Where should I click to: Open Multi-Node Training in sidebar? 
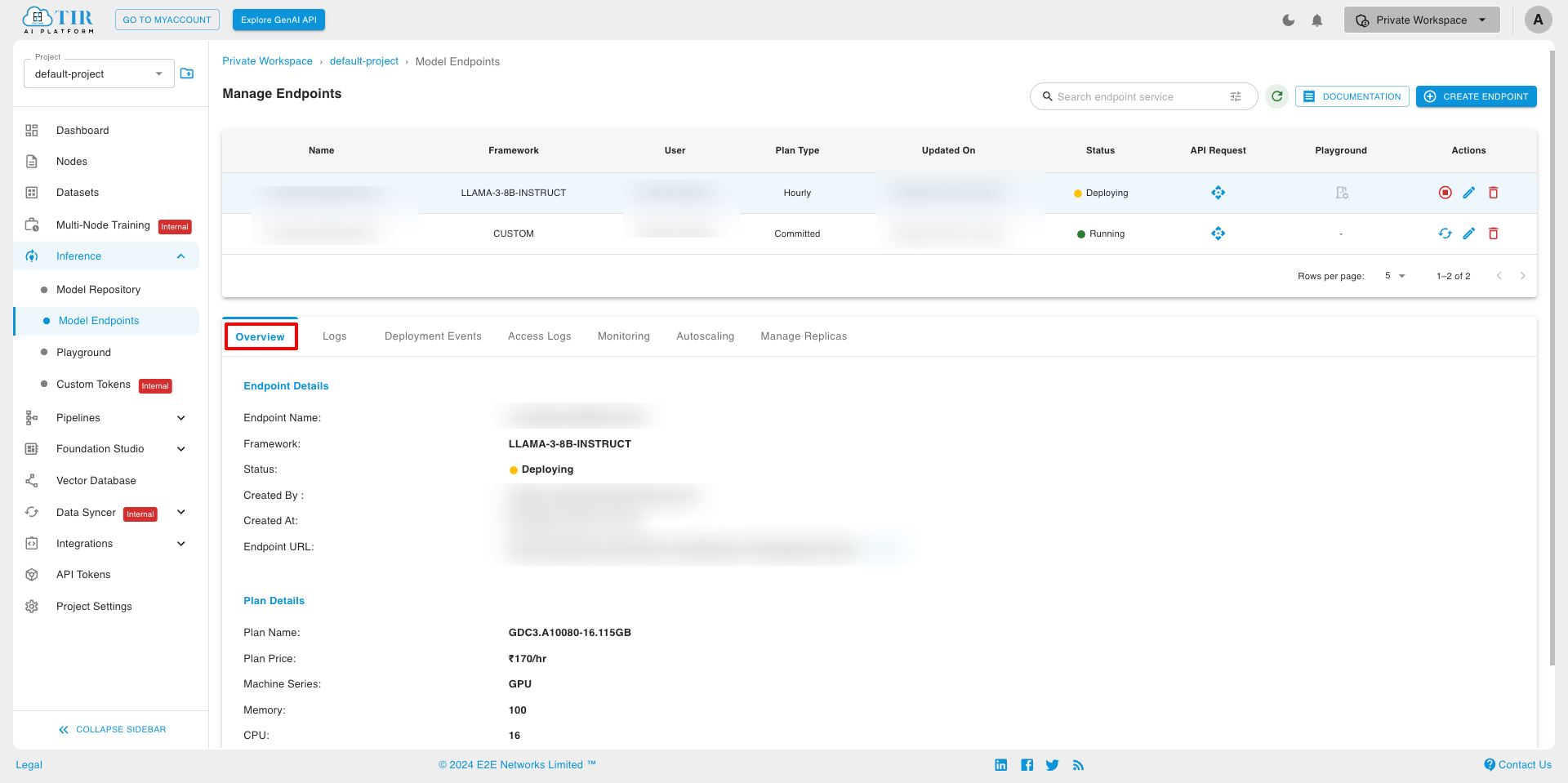(x=103, y=225)
